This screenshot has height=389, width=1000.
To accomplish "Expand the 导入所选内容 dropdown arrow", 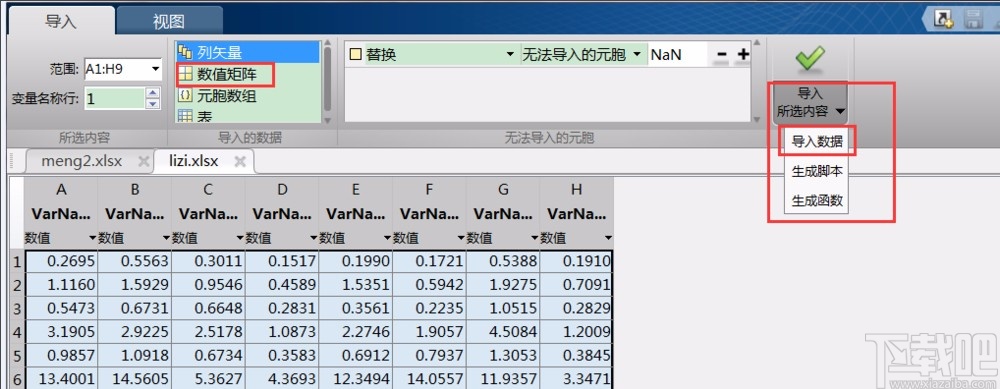I will click(840, 111).
